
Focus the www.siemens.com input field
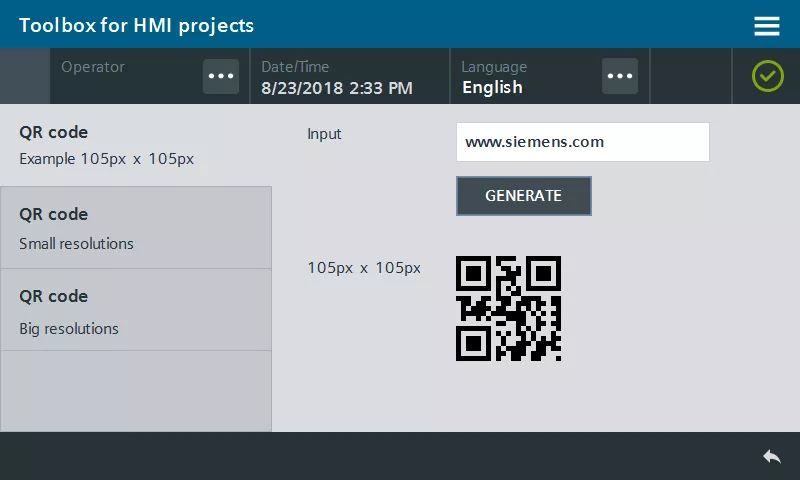tap(582, 142)
